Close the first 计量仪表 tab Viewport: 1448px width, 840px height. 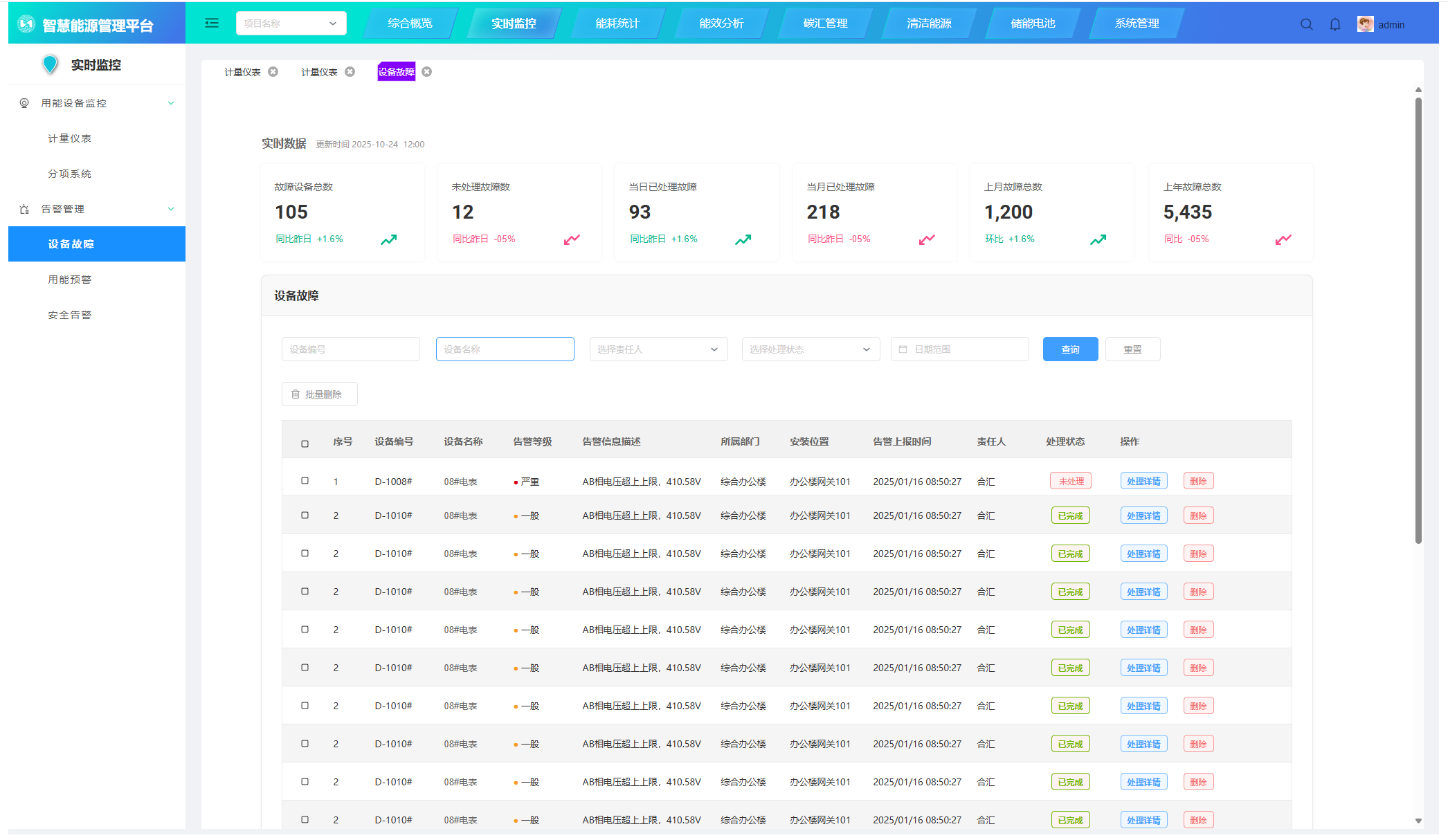(273, 72)
